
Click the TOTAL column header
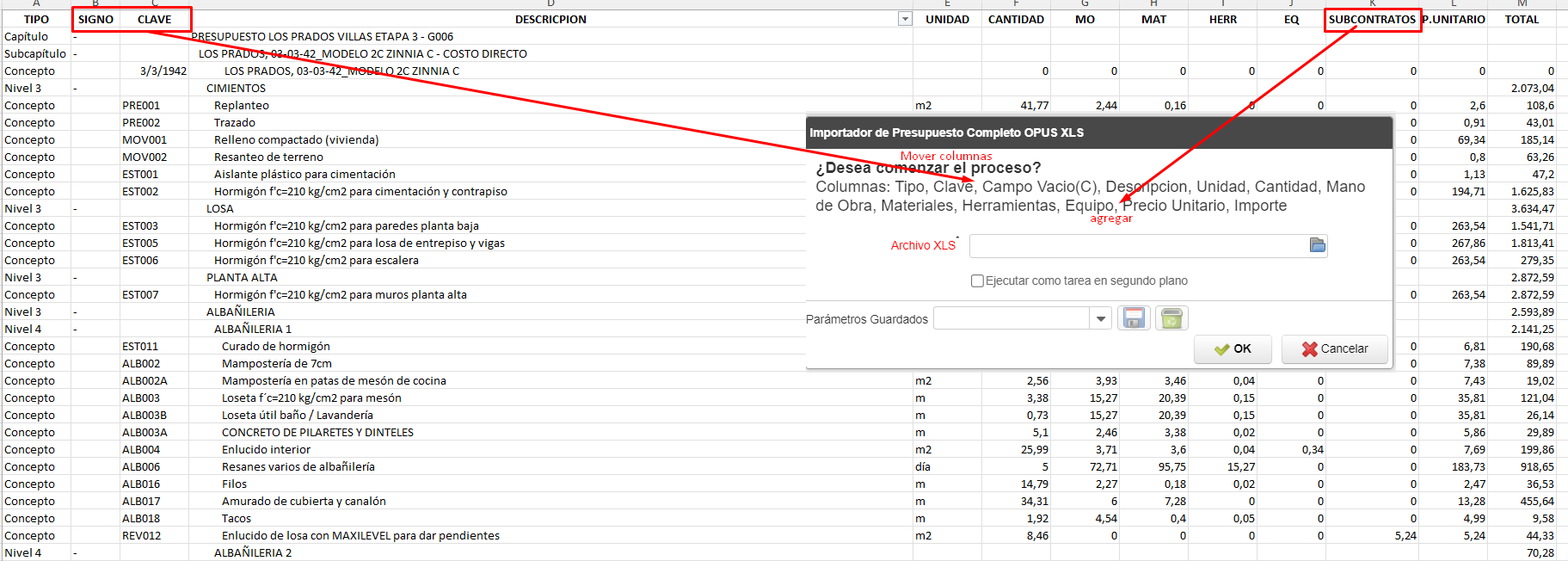click(x=1521, y=19)
